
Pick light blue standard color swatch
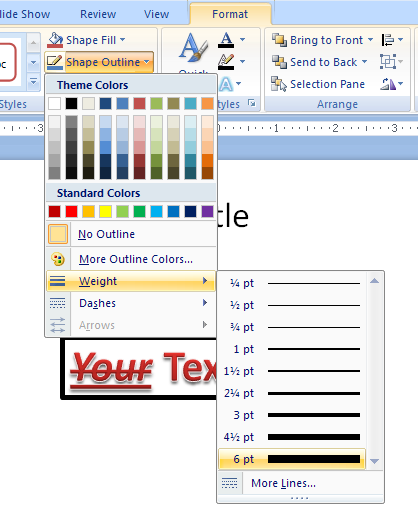coord(156,212)
